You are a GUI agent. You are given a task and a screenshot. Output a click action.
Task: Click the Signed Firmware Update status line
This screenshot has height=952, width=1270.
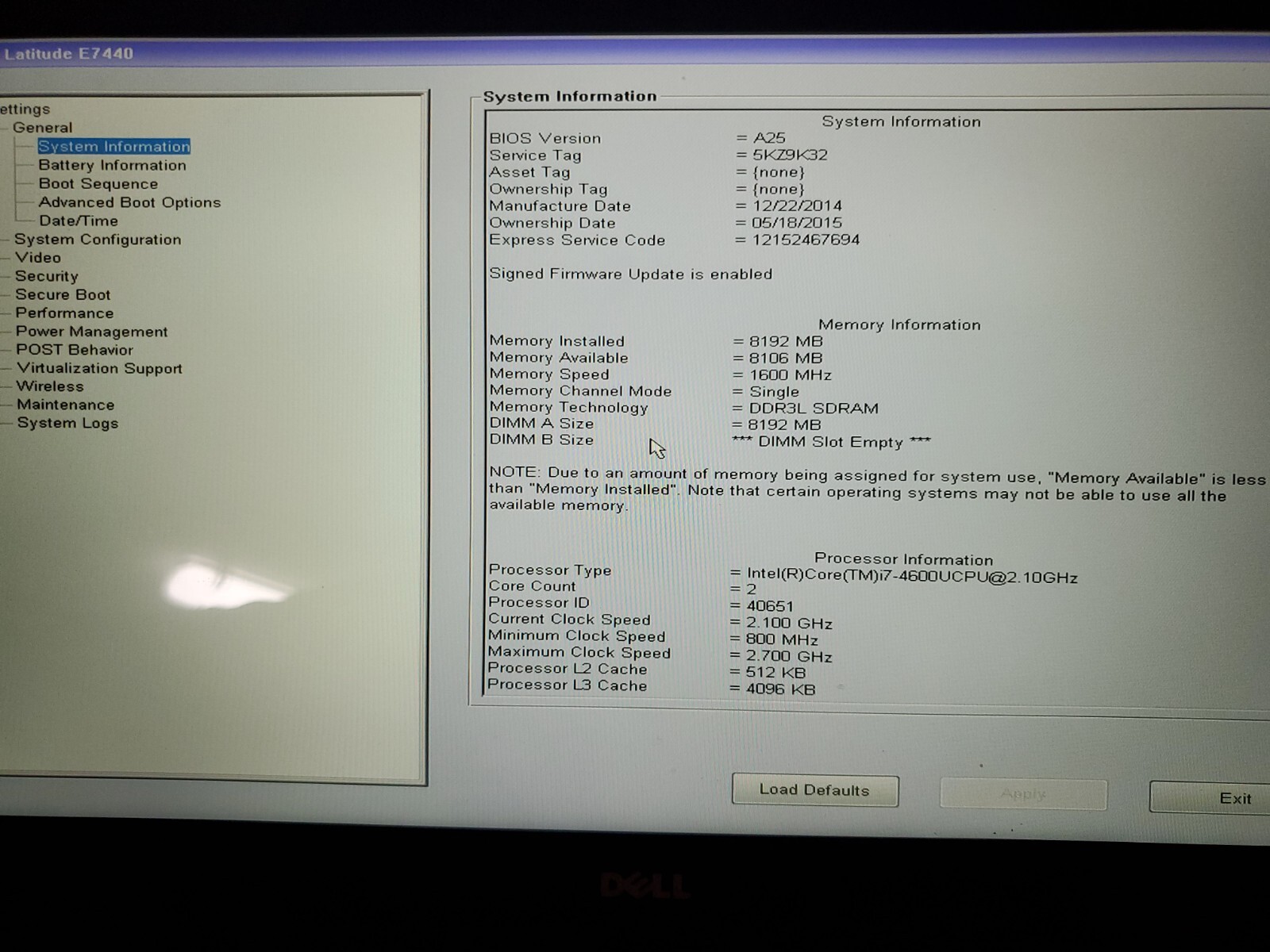630,274
